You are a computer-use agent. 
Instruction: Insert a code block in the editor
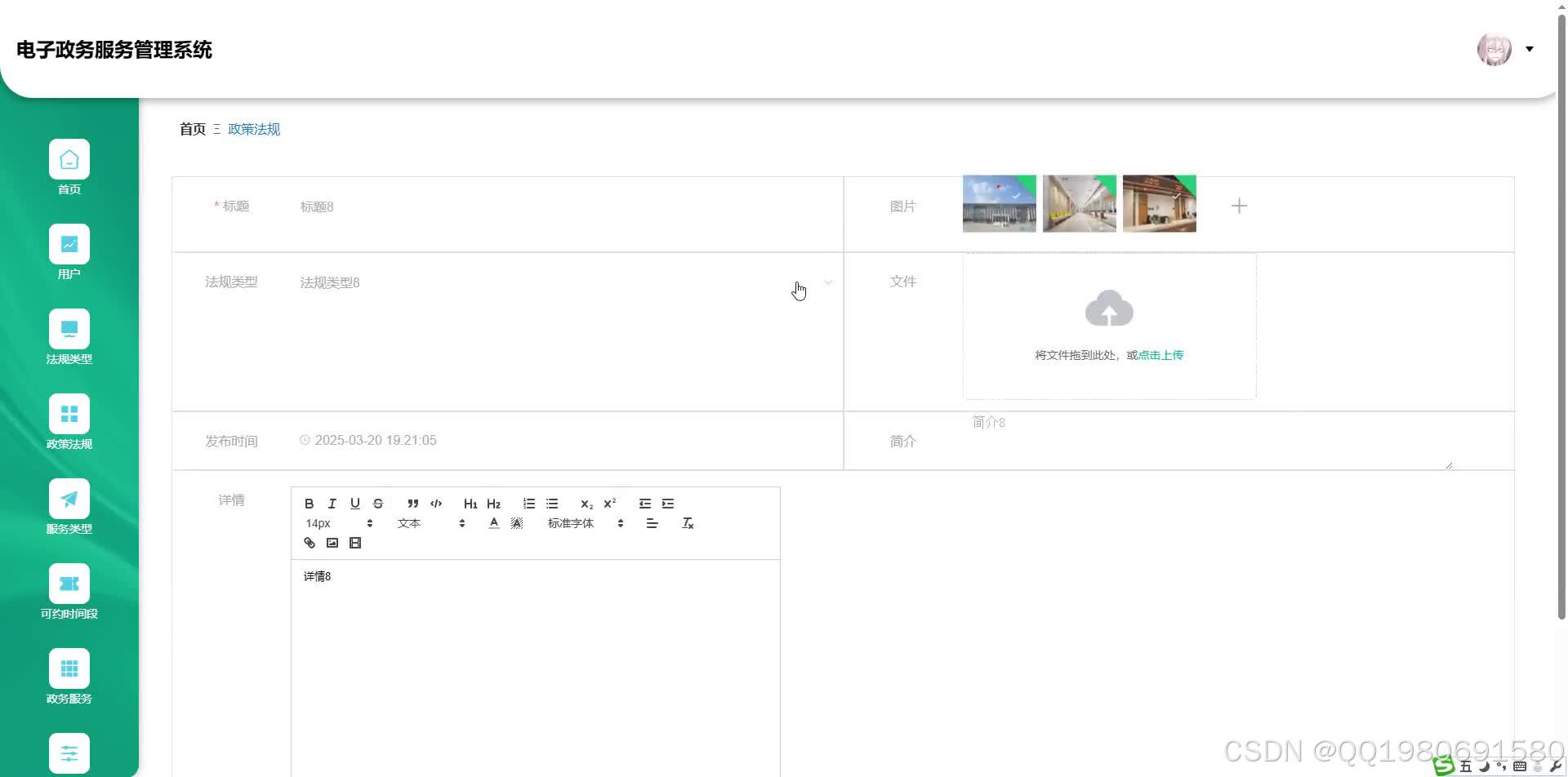pos(436,504)
